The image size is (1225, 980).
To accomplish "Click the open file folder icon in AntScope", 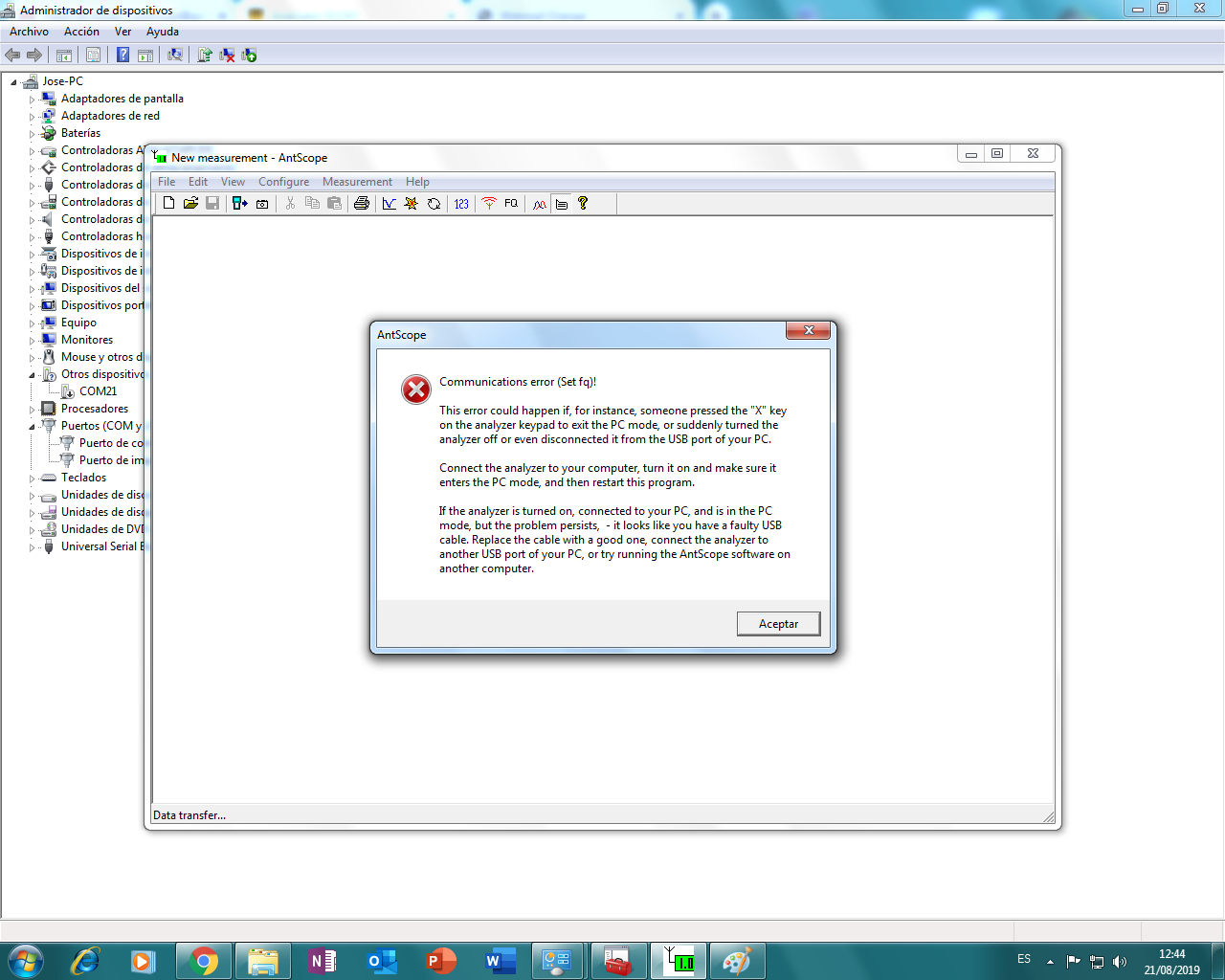I will (190, 203).
